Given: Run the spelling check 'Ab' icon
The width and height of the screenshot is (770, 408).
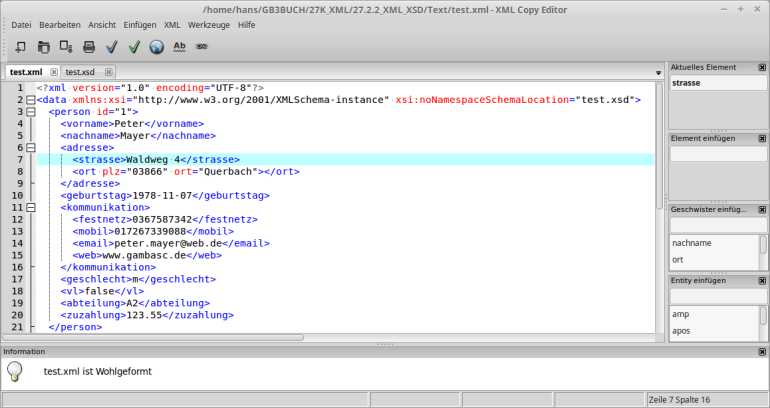Looking at the screenshot, I should click(x=180, y=46).
